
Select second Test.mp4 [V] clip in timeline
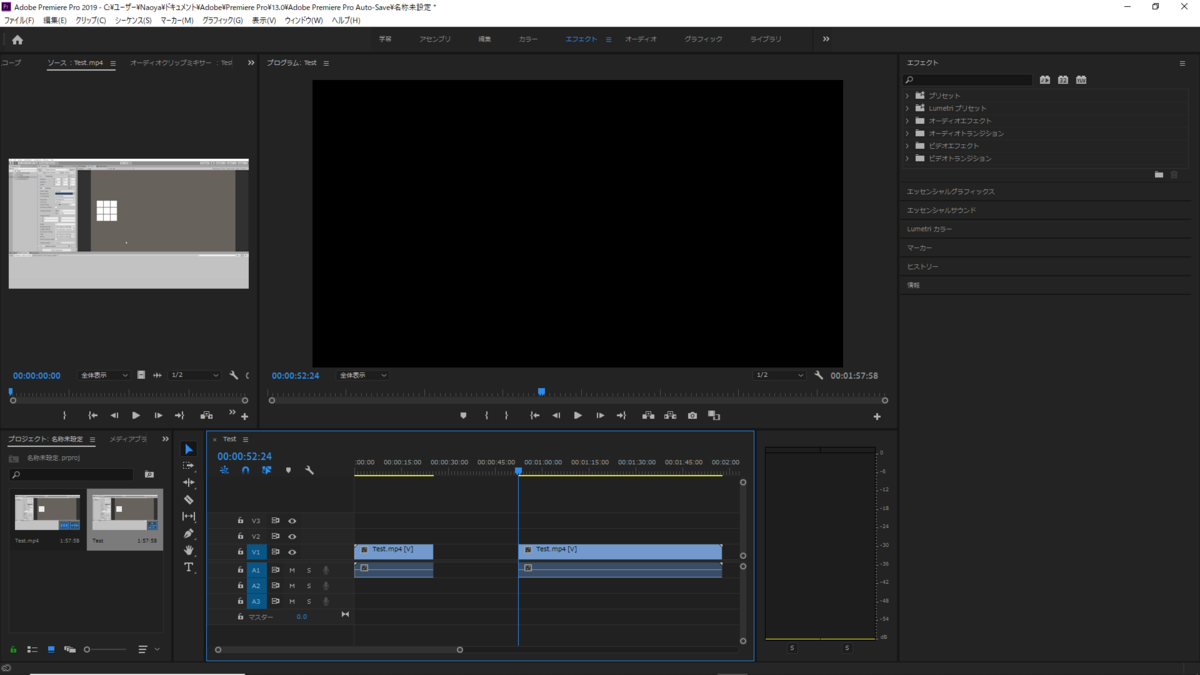[x=620, y=551]
